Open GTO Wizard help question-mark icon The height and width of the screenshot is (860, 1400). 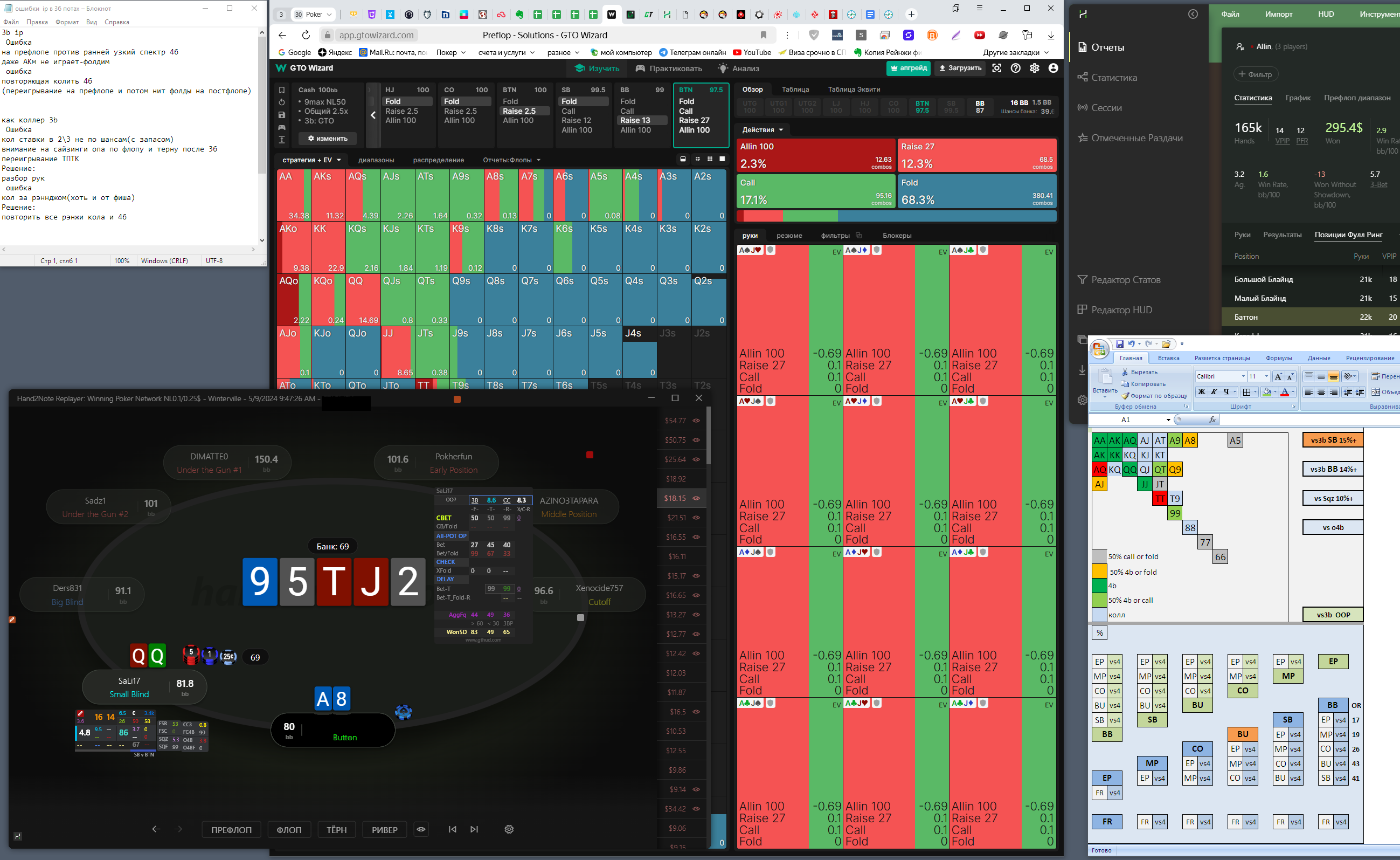click(1016, 68)
